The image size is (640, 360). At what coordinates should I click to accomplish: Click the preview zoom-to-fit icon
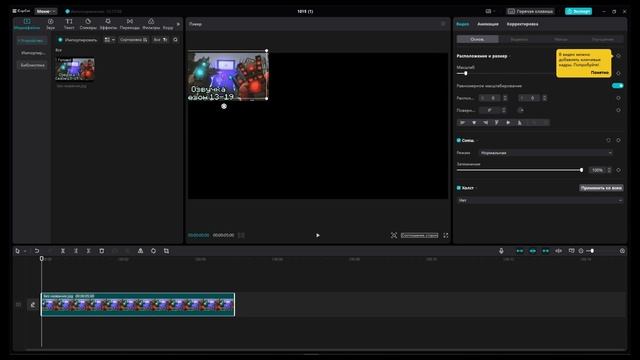tap(393, 236)
